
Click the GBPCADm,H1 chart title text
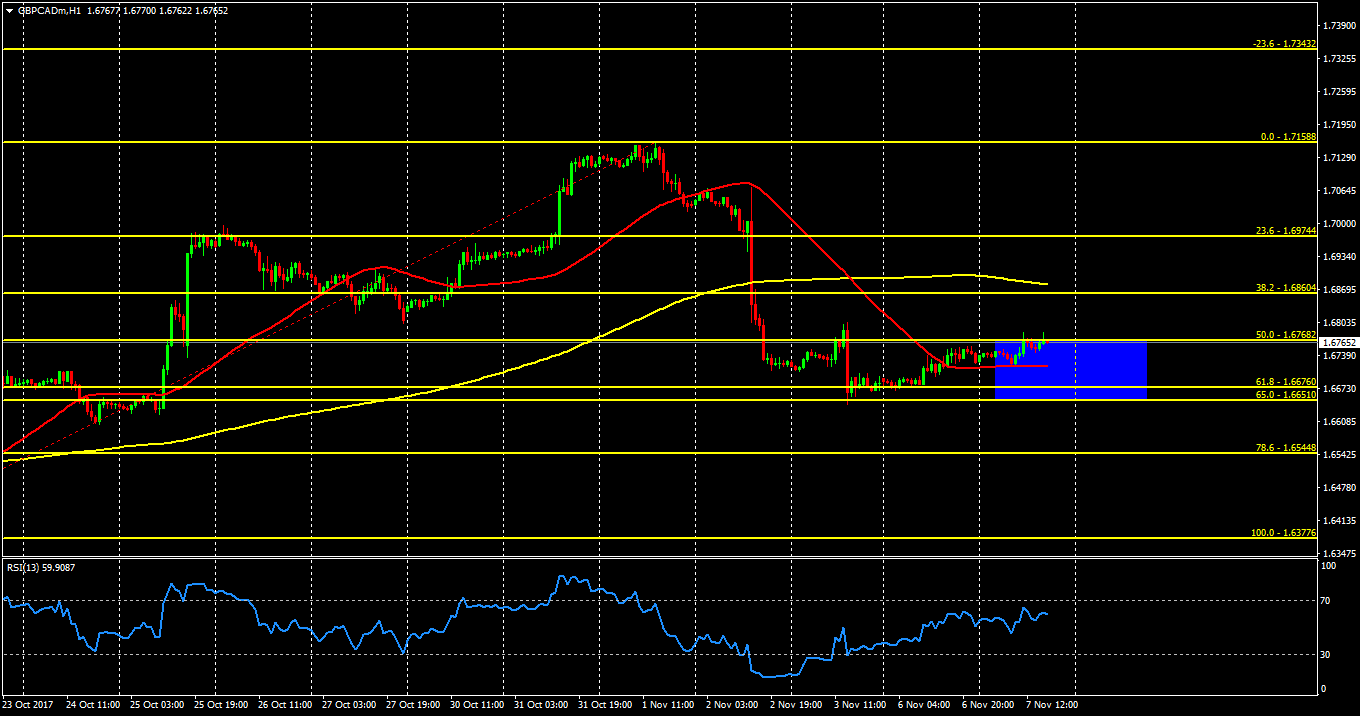point(49,9)
